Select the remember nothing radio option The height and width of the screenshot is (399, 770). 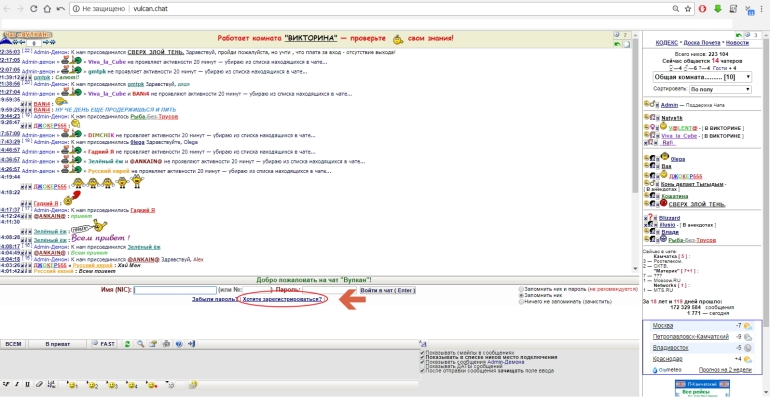[521, 302]
